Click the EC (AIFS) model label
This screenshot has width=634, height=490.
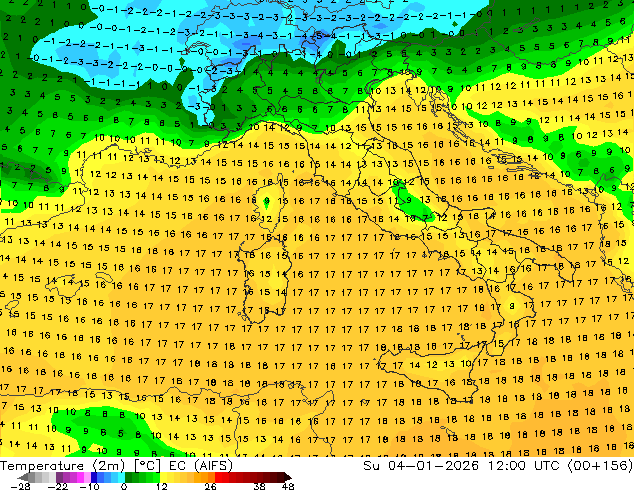(x=201, y=466)
